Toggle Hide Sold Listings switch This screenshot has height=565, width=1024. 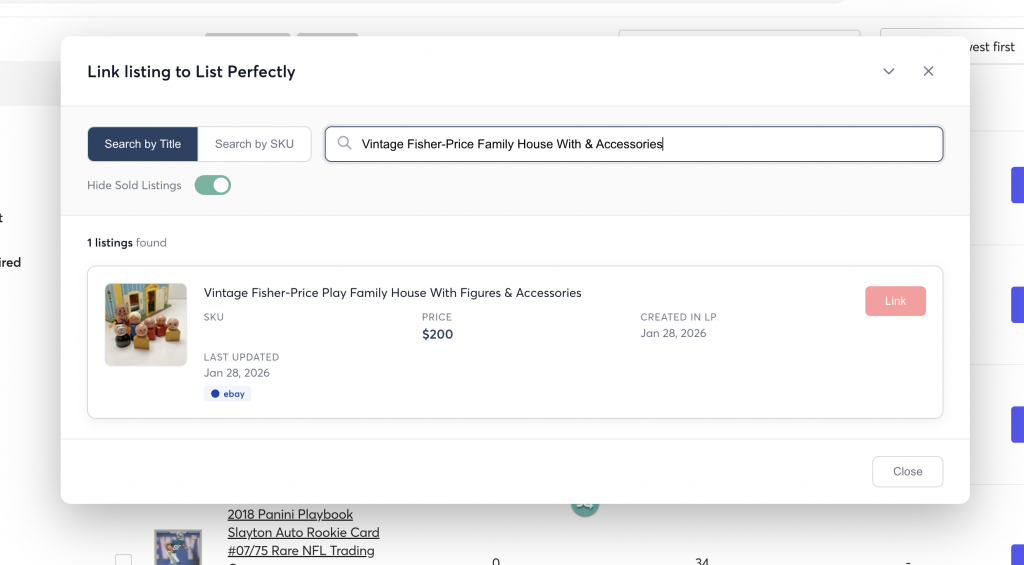coord(213,185)
